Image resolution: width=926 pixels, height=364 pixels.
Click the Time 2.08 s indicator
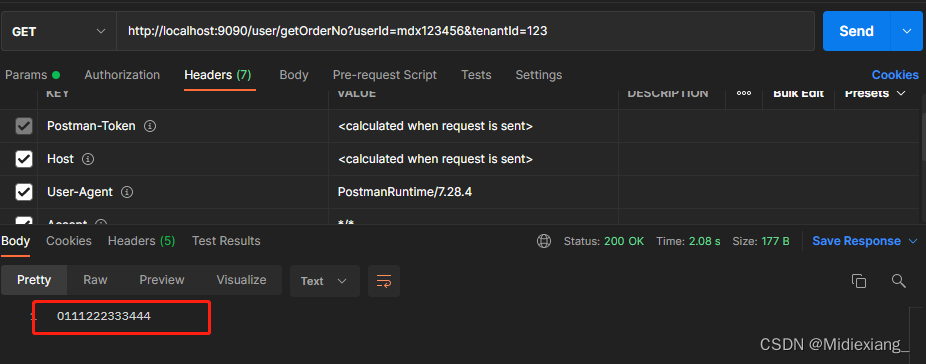[687, 241]
